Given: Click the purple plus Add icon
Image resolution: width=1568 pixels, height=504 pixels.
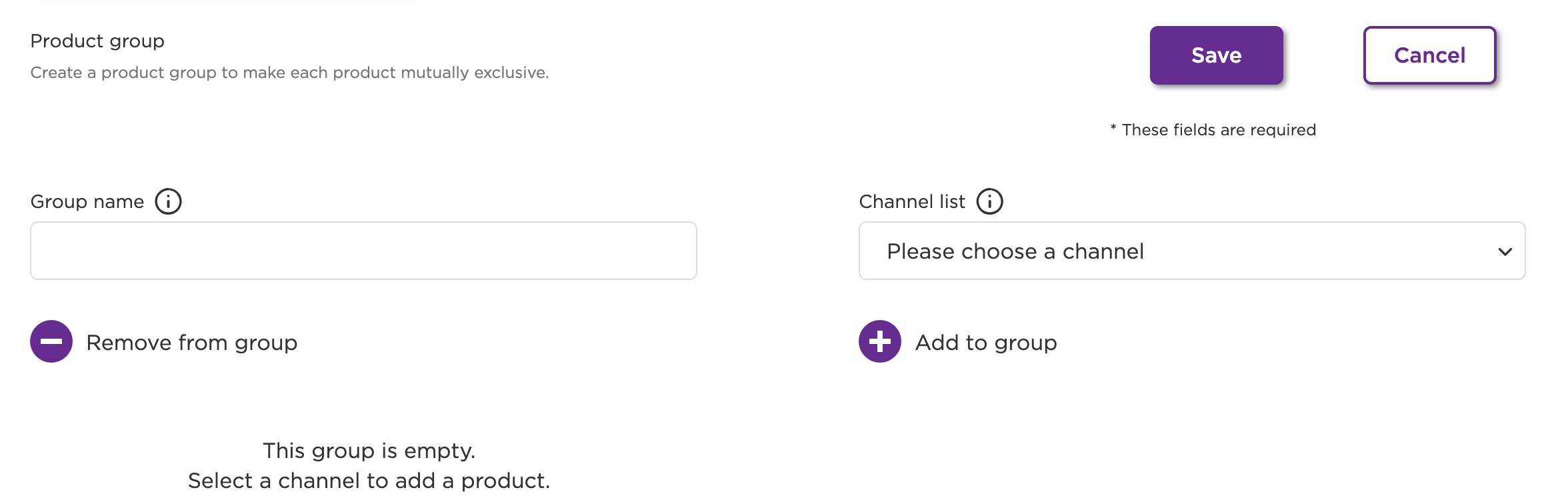Looking at the screenshot, I should point(880,341).
